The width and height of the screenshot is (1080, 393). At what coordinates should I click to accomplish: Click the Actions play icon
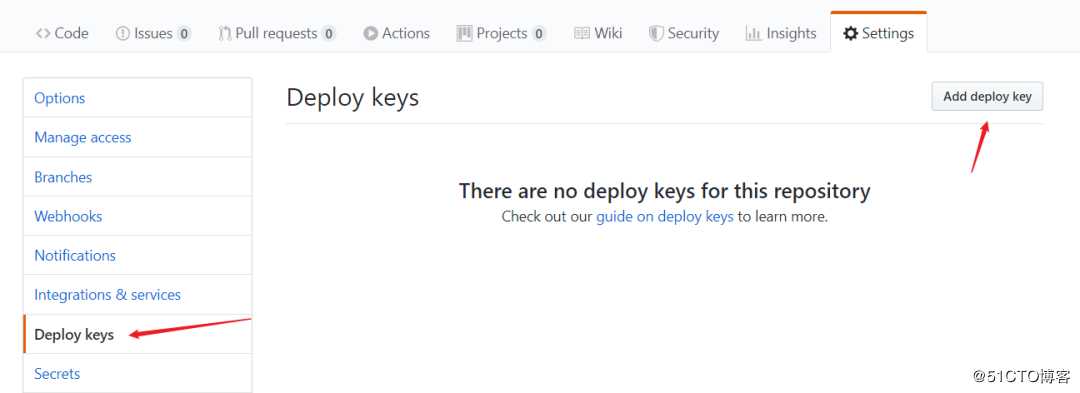pos(371,33)
